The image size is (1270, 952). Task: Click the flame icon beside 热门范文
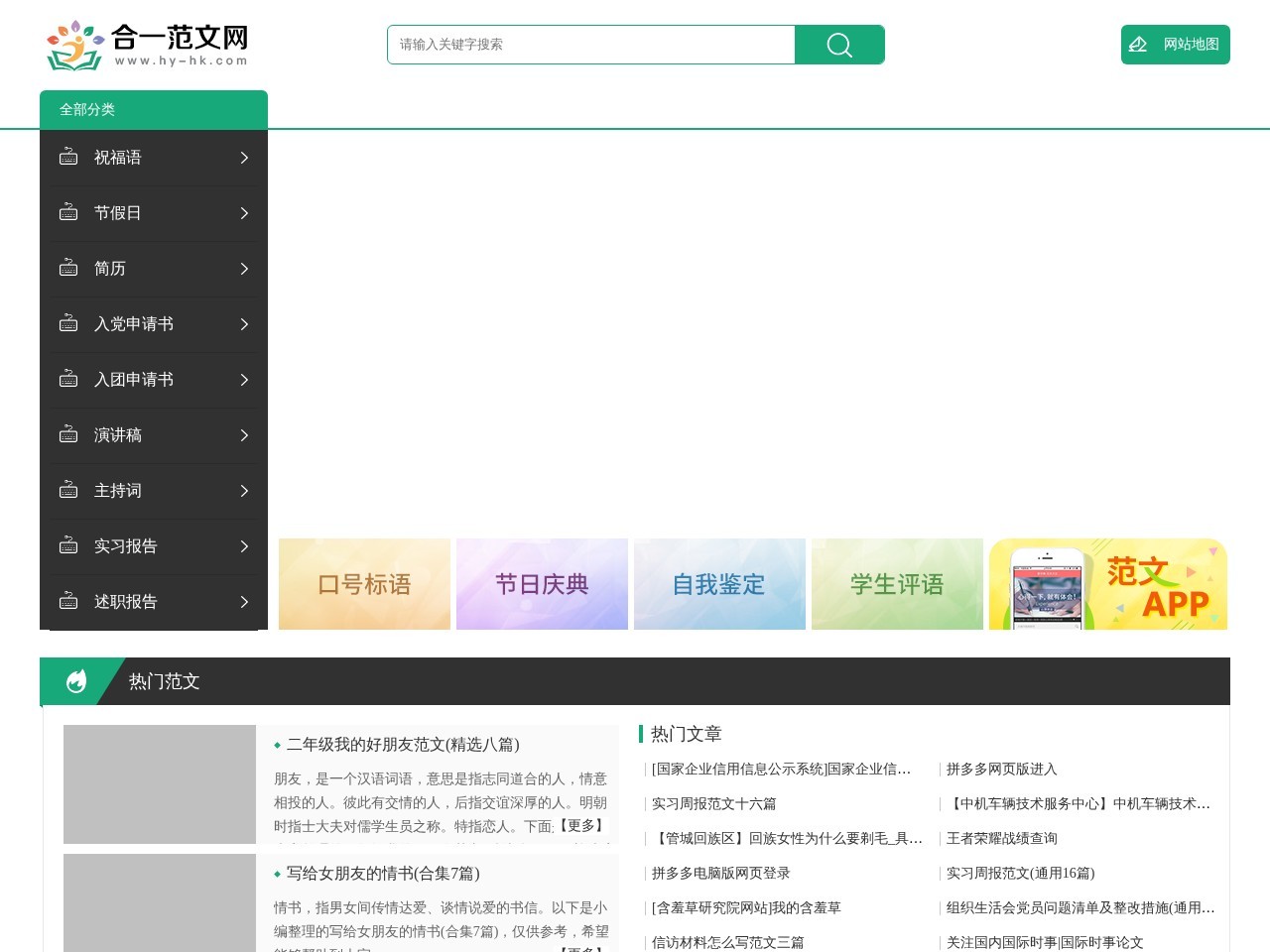point(76,681)
